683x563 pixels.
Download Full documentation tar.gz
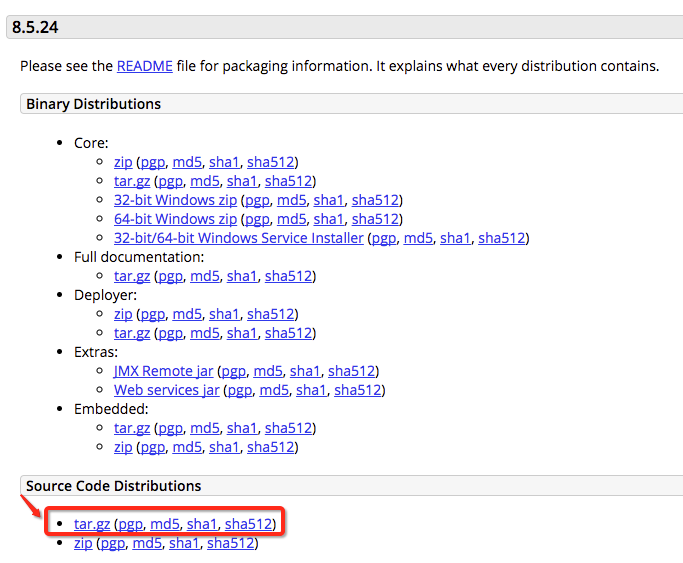pos(131,276)
